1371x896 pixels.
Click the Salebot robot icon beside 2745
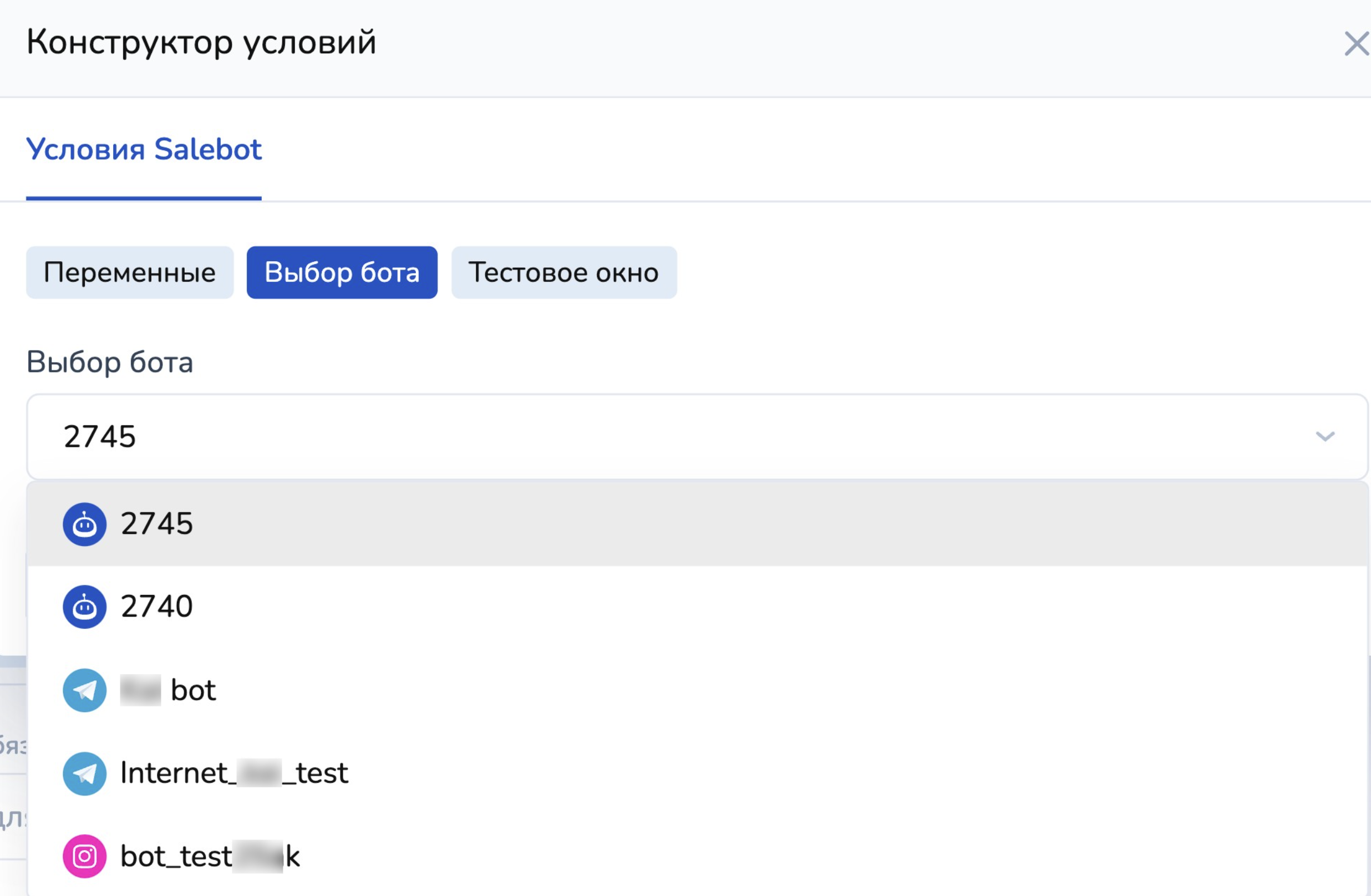pyautogui.click(x=85, y=525)
